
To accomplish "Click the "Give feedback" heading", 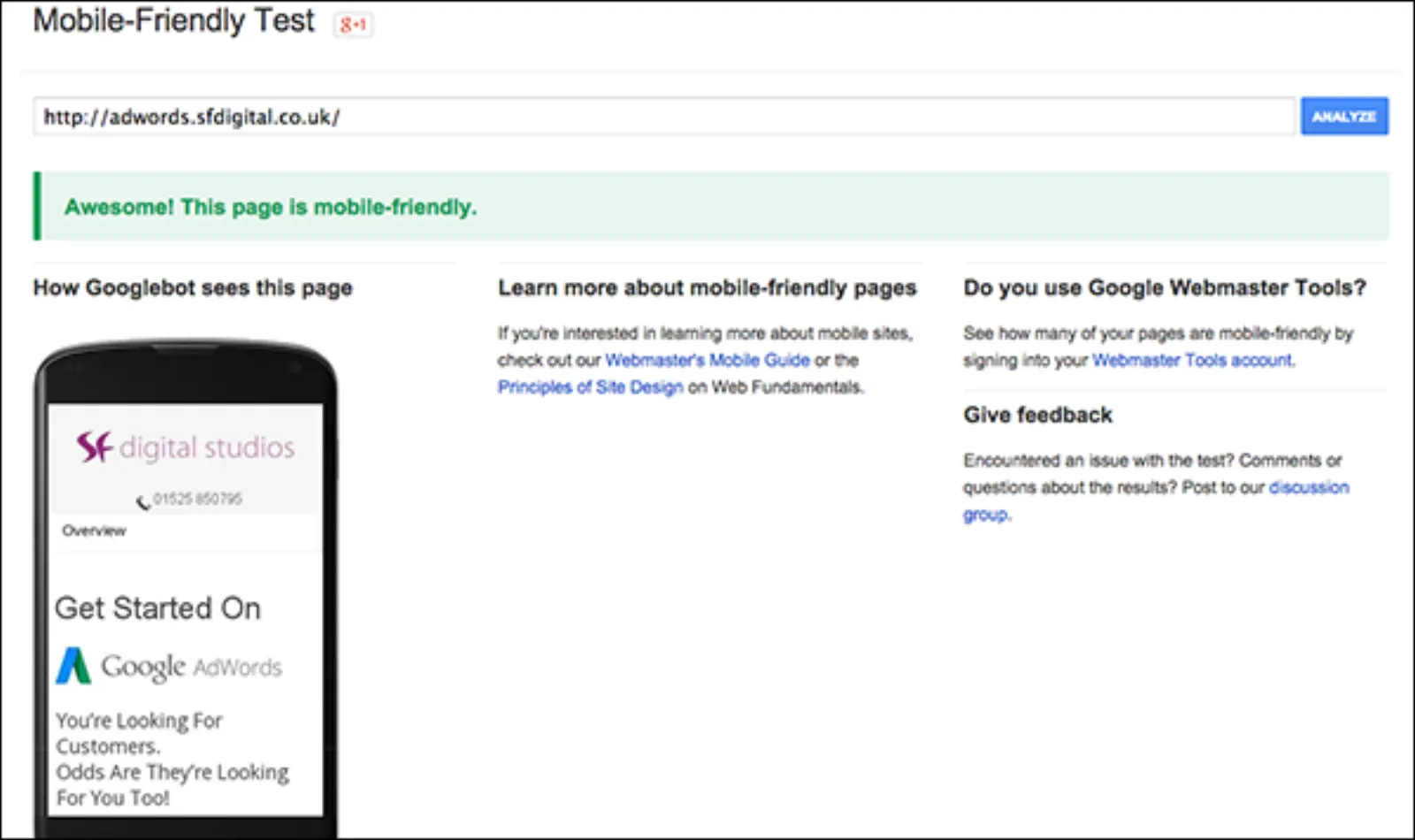I will (x=1037, y=415).
